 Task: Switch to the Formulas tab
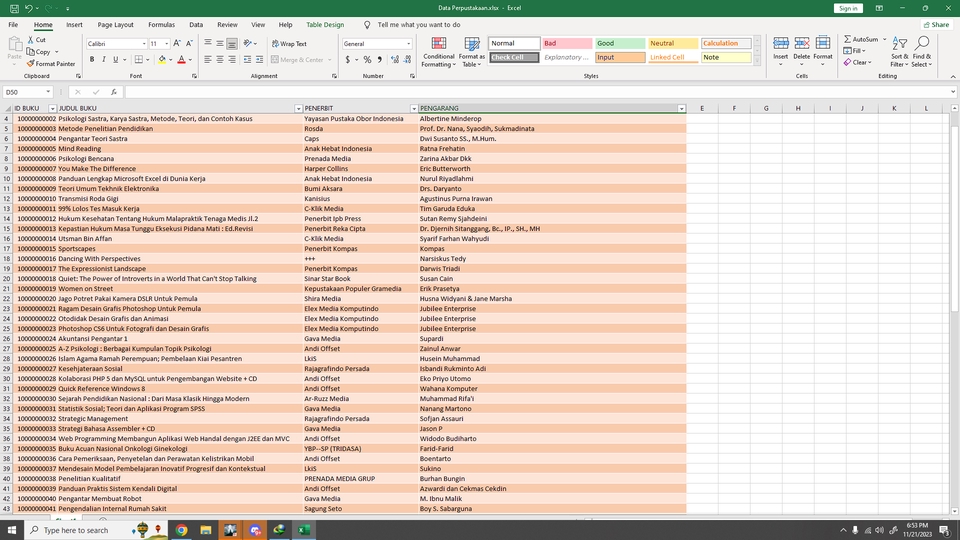tap(161, 25)
